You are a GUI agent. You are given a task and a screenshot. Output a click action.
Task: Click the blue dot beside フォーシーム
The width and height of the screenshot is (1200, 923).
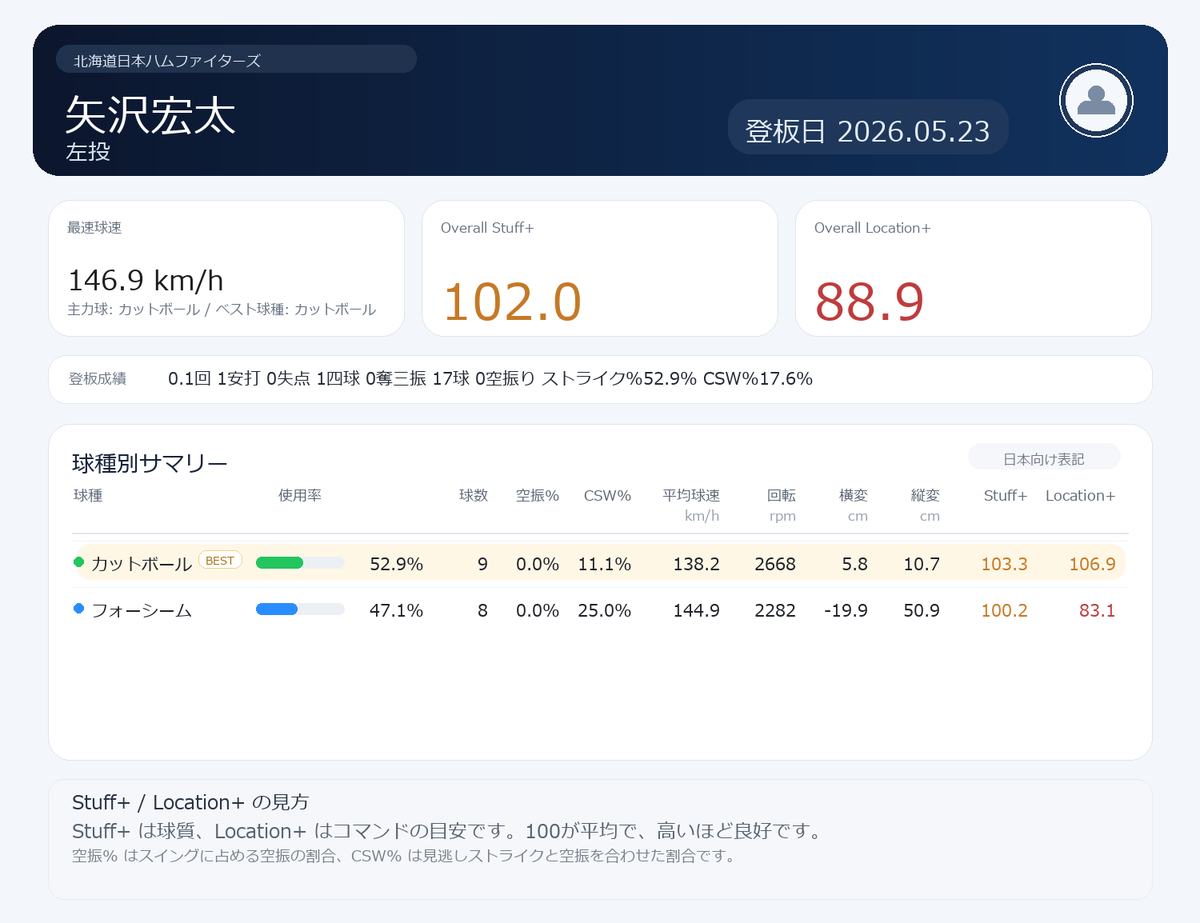pos(79,609)
